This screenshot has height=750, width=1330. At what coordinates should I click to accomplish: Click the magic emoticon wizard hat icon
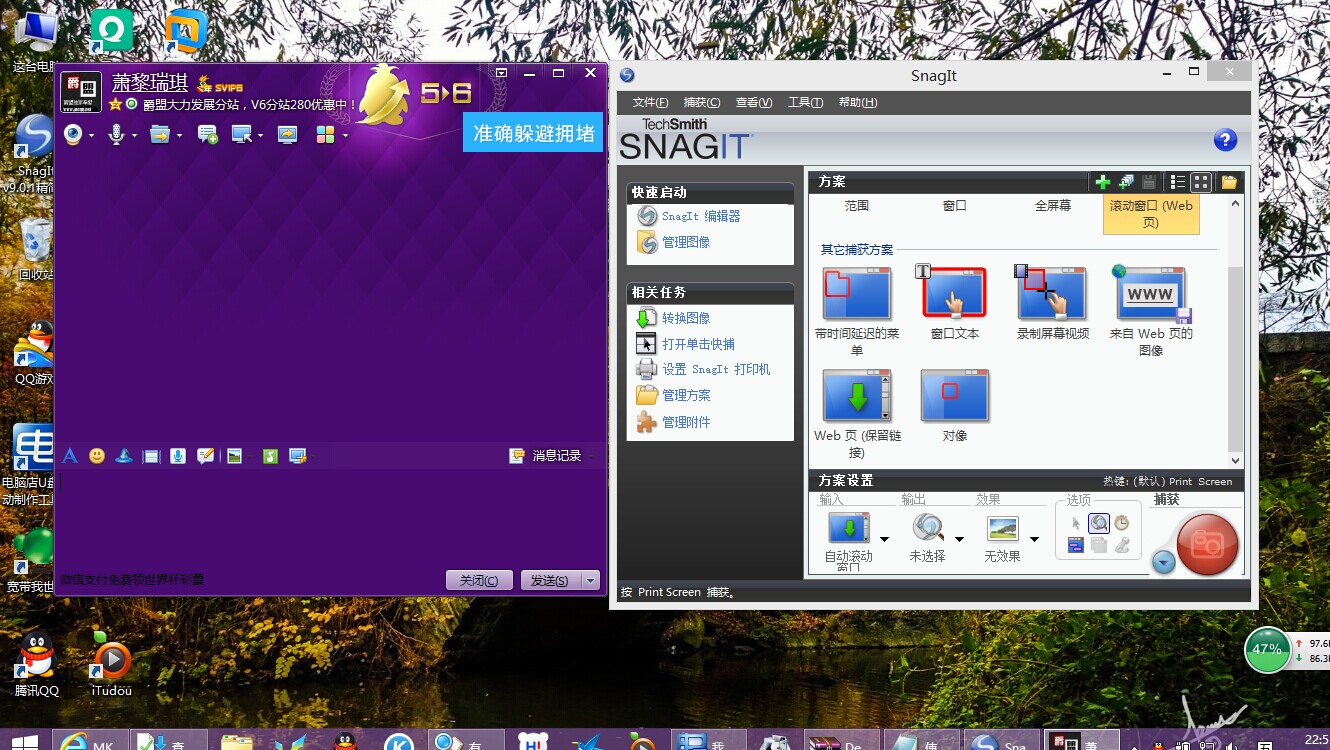(x=124, y=456)
